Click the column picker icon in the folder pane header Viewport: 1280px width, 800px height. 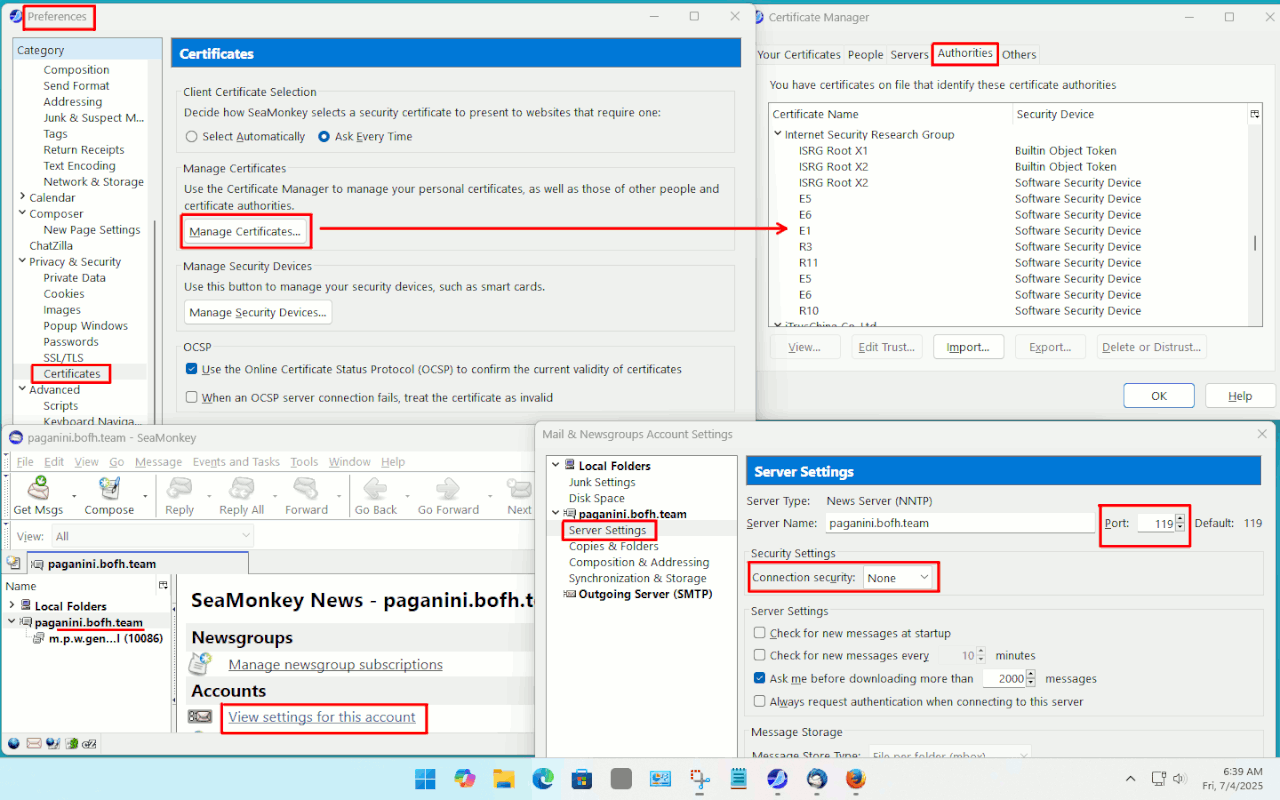tap(163, 585)
